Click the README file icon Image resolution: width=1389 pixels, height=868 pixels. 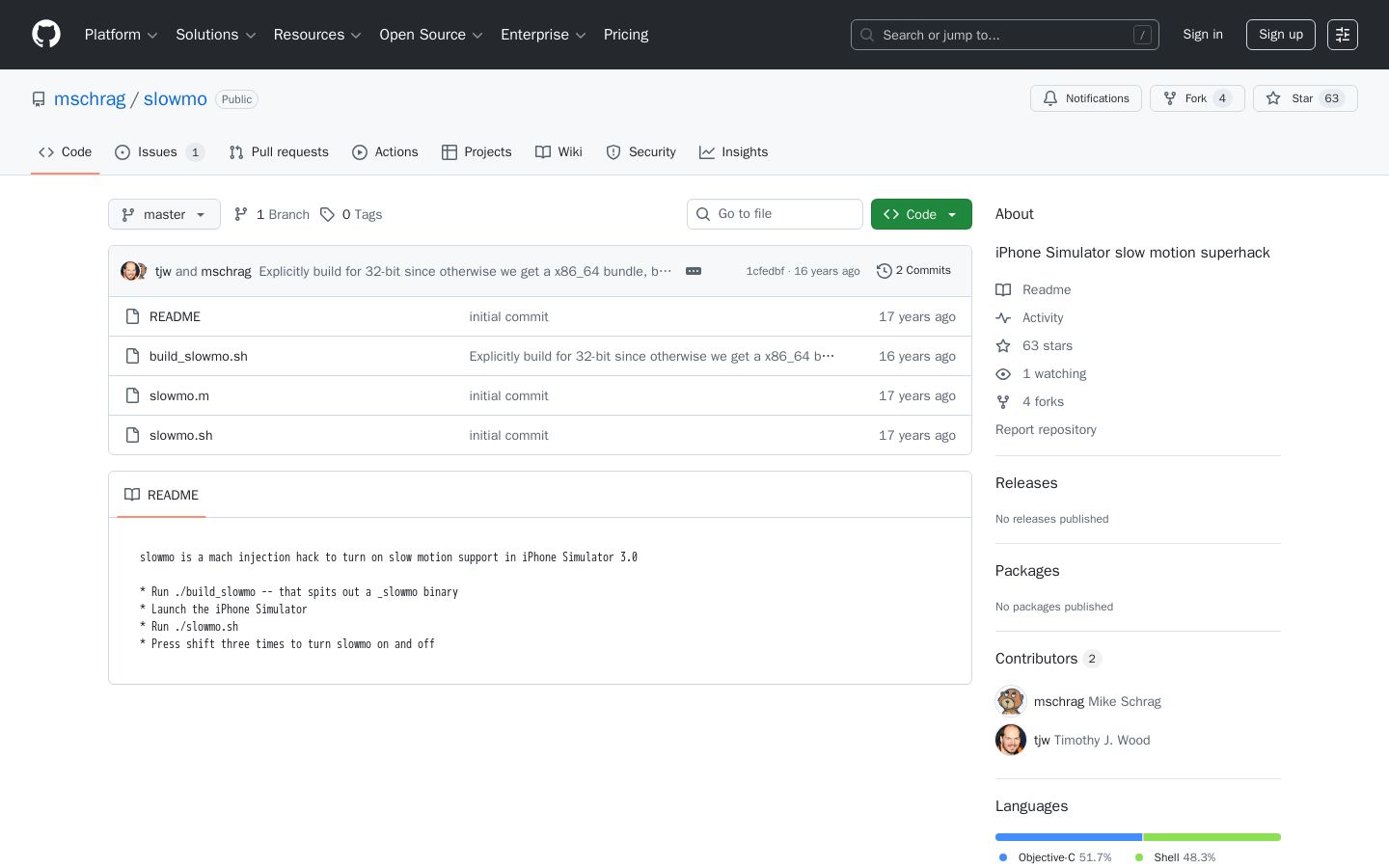click(132, 316)
